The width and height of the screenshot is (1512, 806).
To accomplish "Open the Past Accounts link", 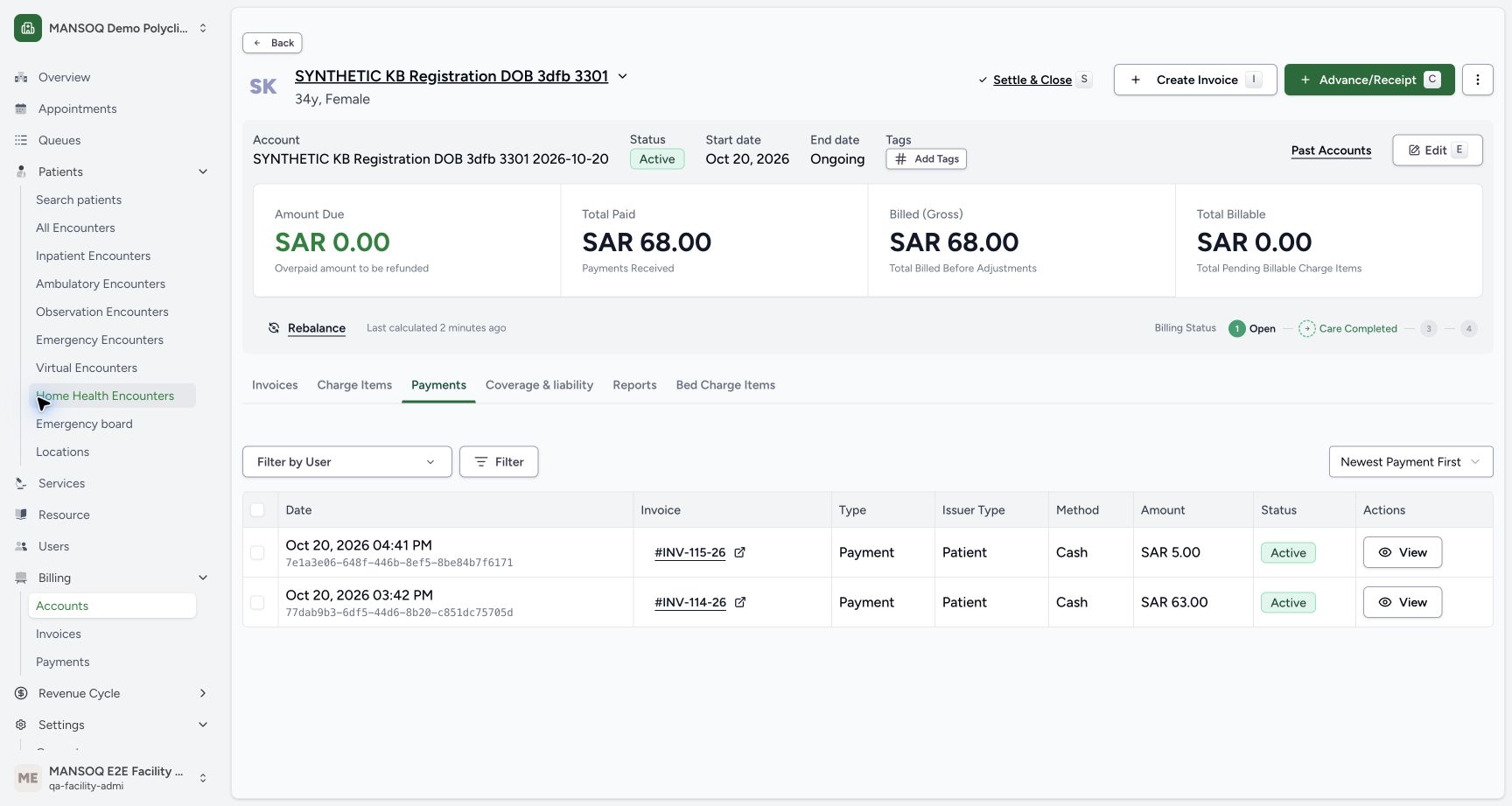I will pyautogui.click(x=1331, y=151).
